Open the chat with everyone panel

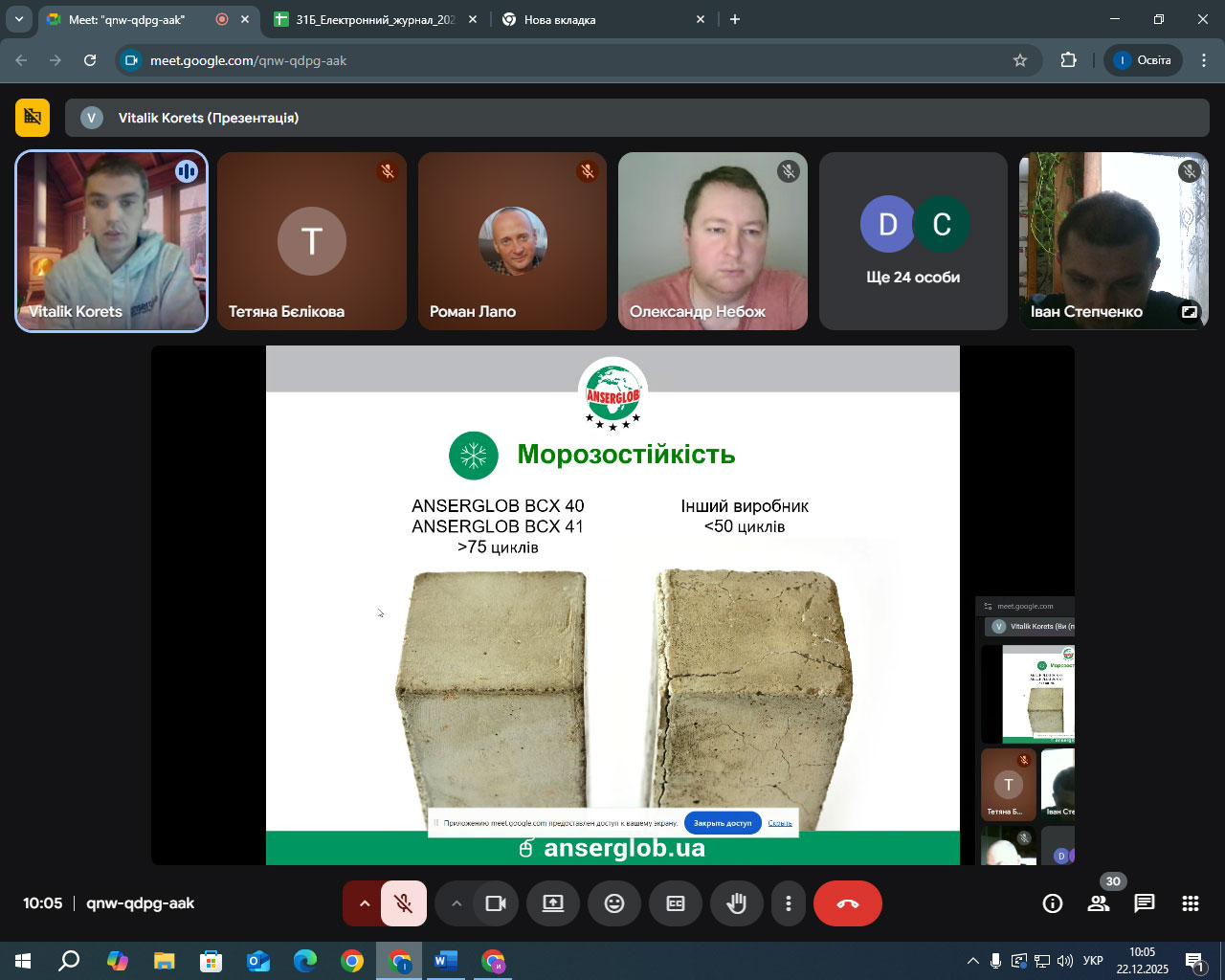[x=1145, y=903]
